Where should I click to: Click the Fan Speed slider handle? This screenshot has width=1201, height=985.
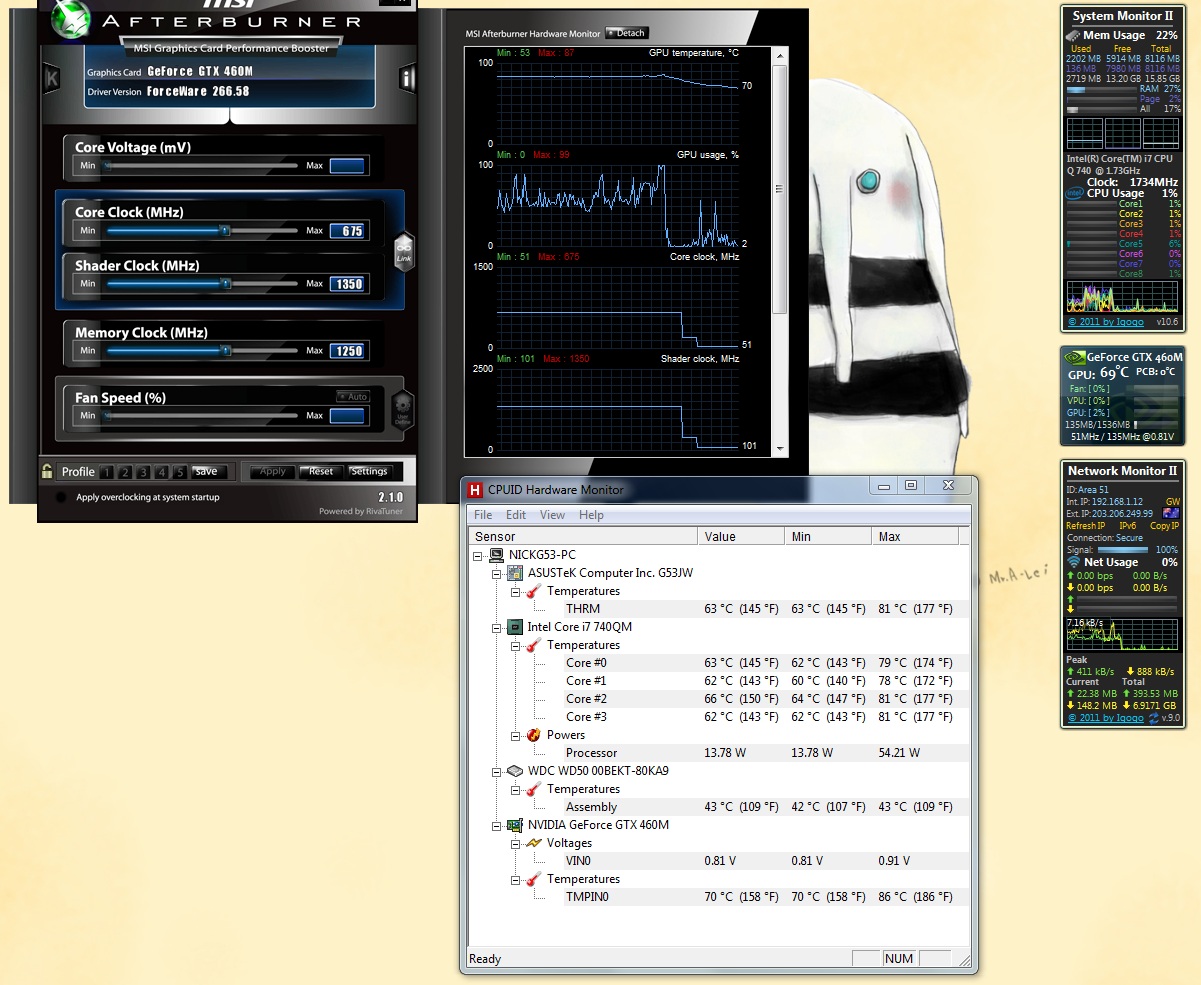[106, 416]
